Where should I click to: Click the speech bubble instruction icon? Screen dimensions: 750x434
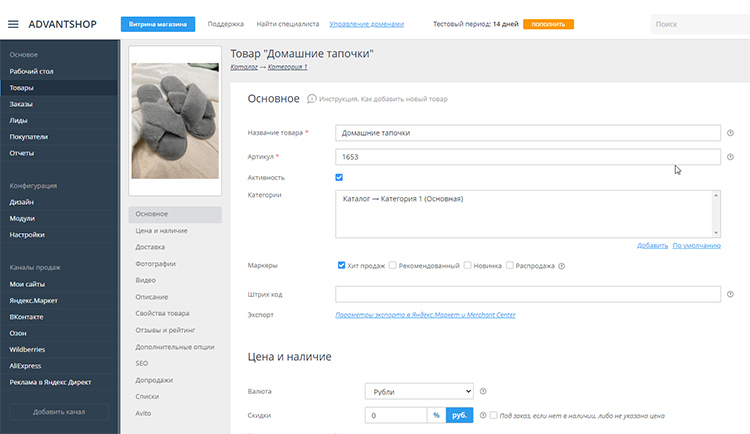312,99
